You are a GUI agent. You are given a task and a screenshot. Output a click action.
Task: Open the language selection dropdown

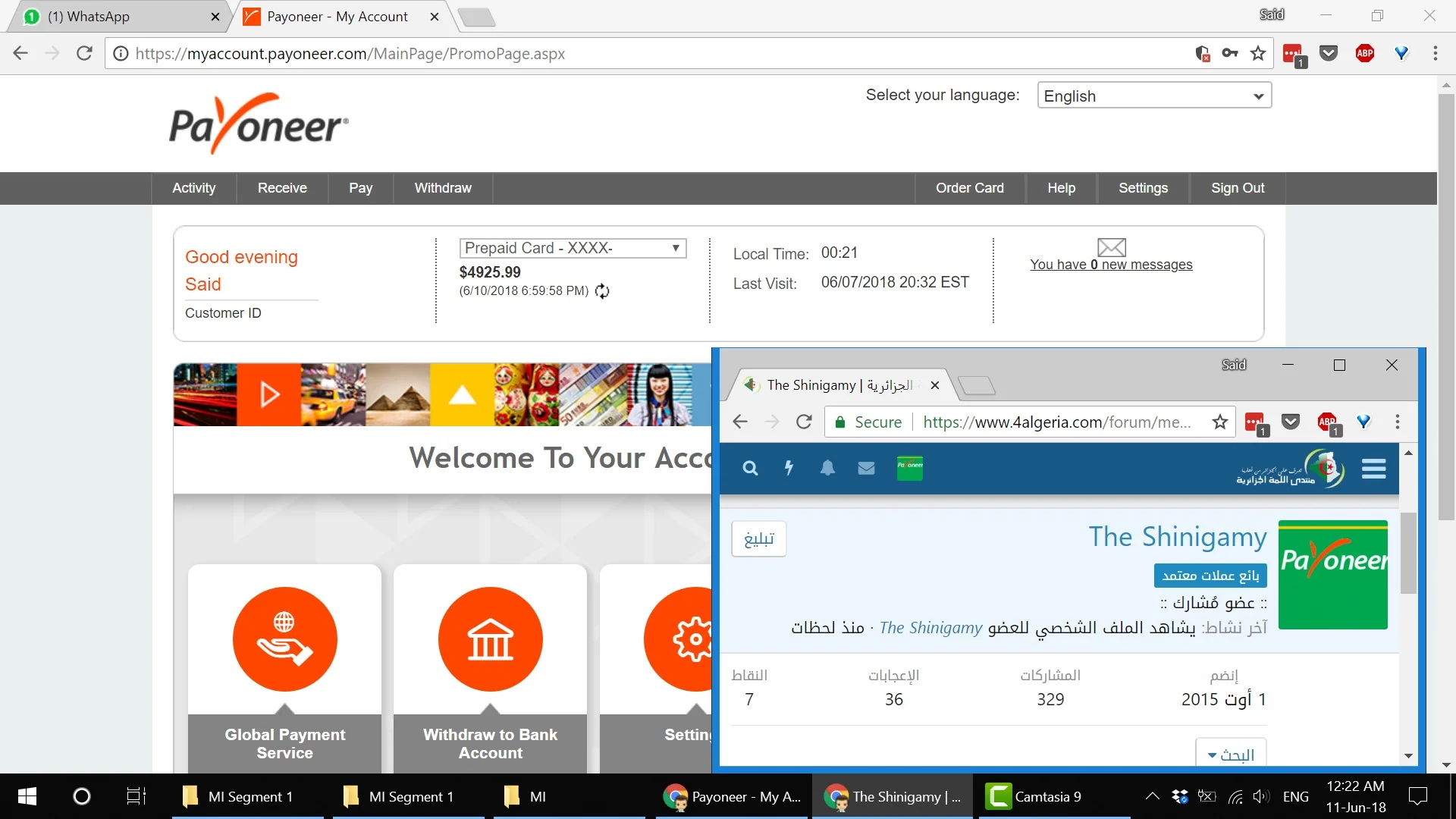1153,96
